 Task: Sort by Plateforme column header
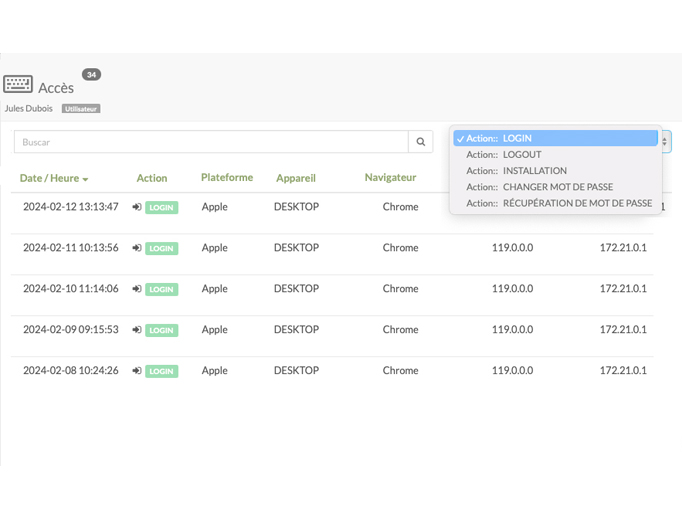227,177
